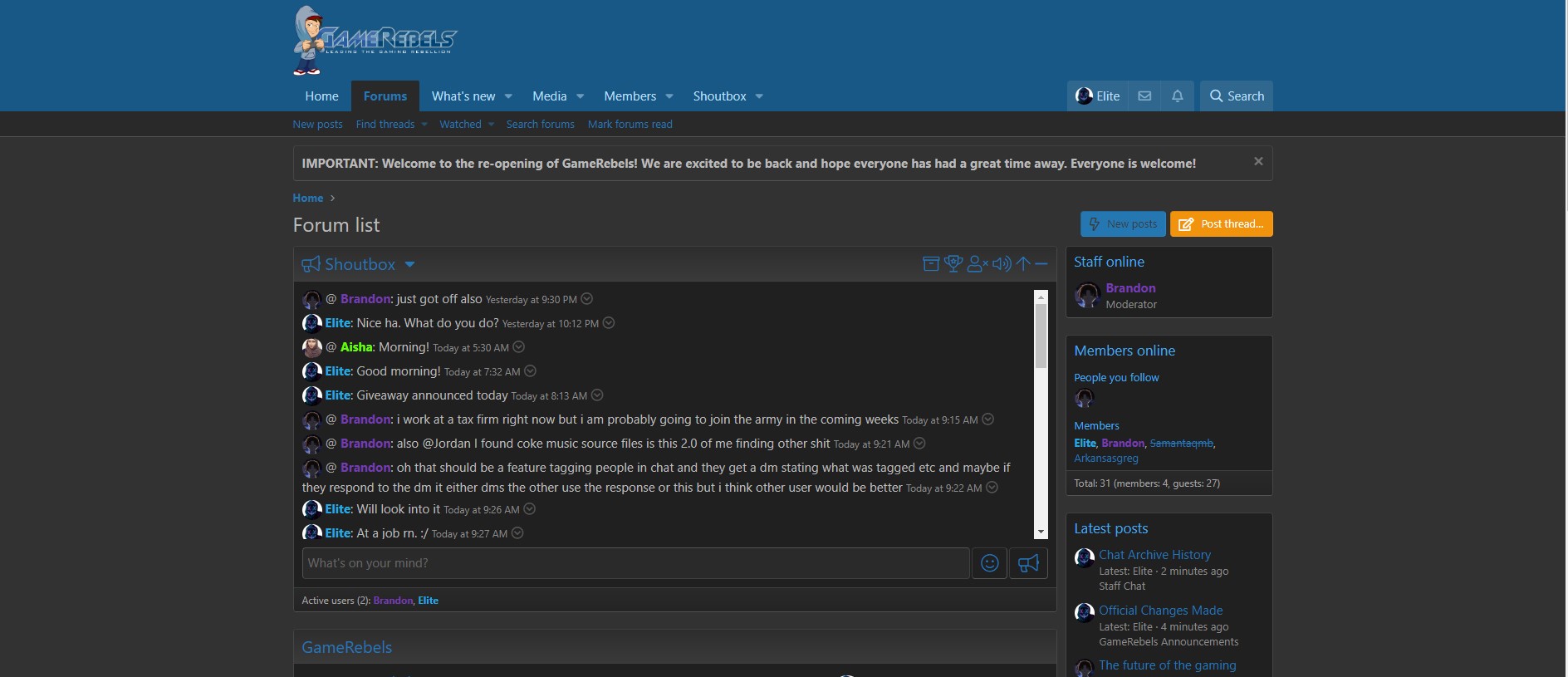1568x677 pixels.
Task: Open the alerts bell icon
Action: click(x=1178, y=96)
